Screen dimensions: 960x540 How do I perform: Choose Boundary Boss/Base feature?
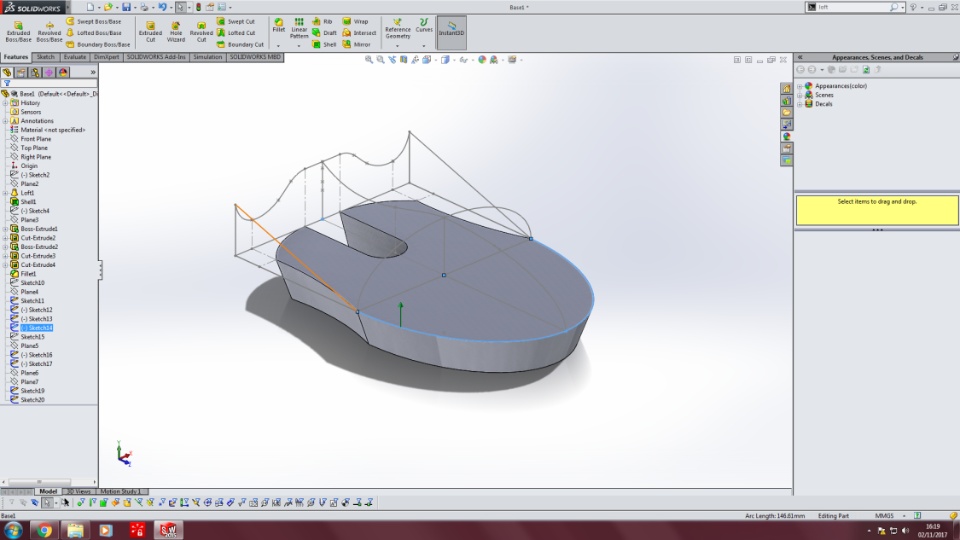click(x=98, y=45)
